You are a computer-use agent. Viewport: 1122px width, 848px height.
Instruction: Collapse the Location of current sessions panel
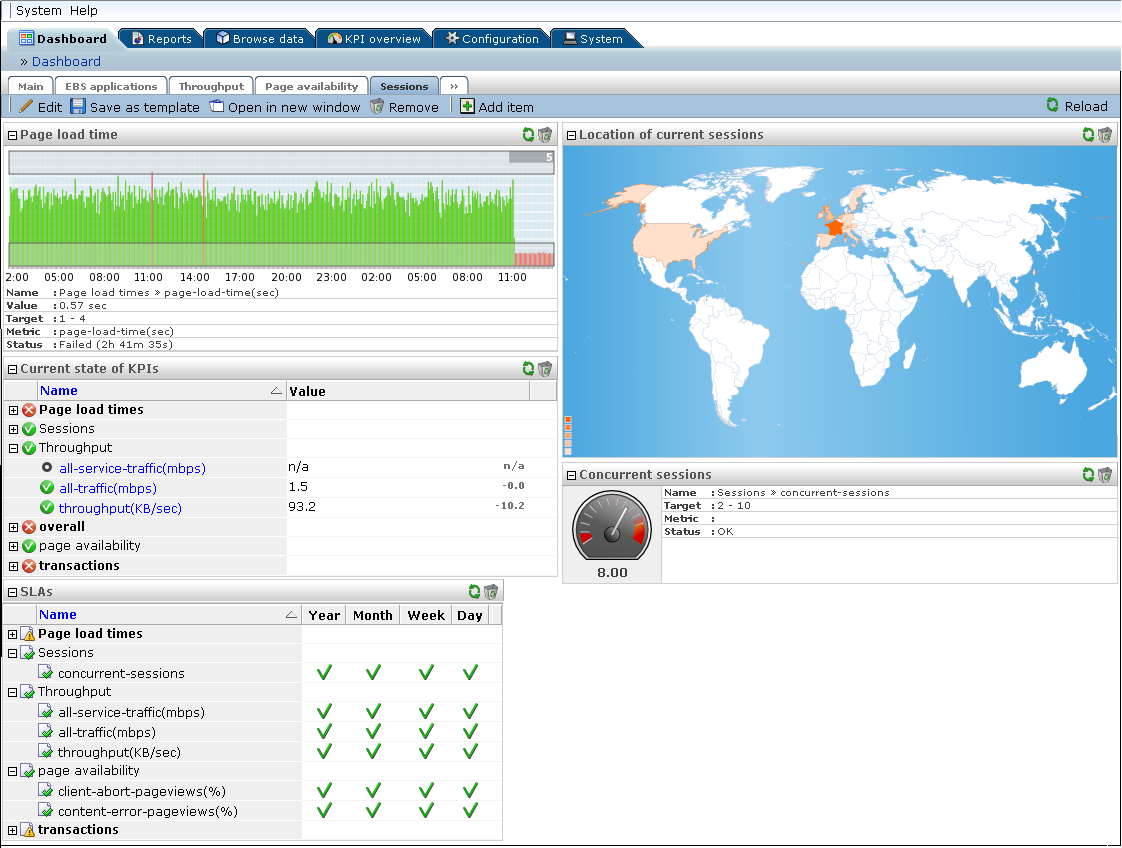point(571,135)
